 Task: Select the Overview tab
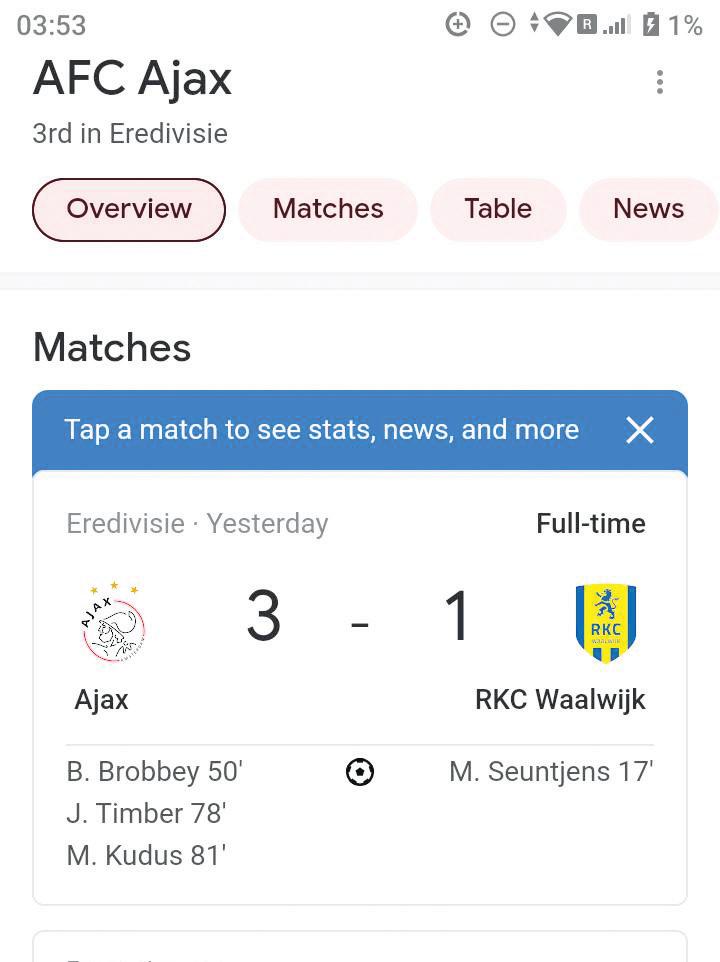coord(129,209)
